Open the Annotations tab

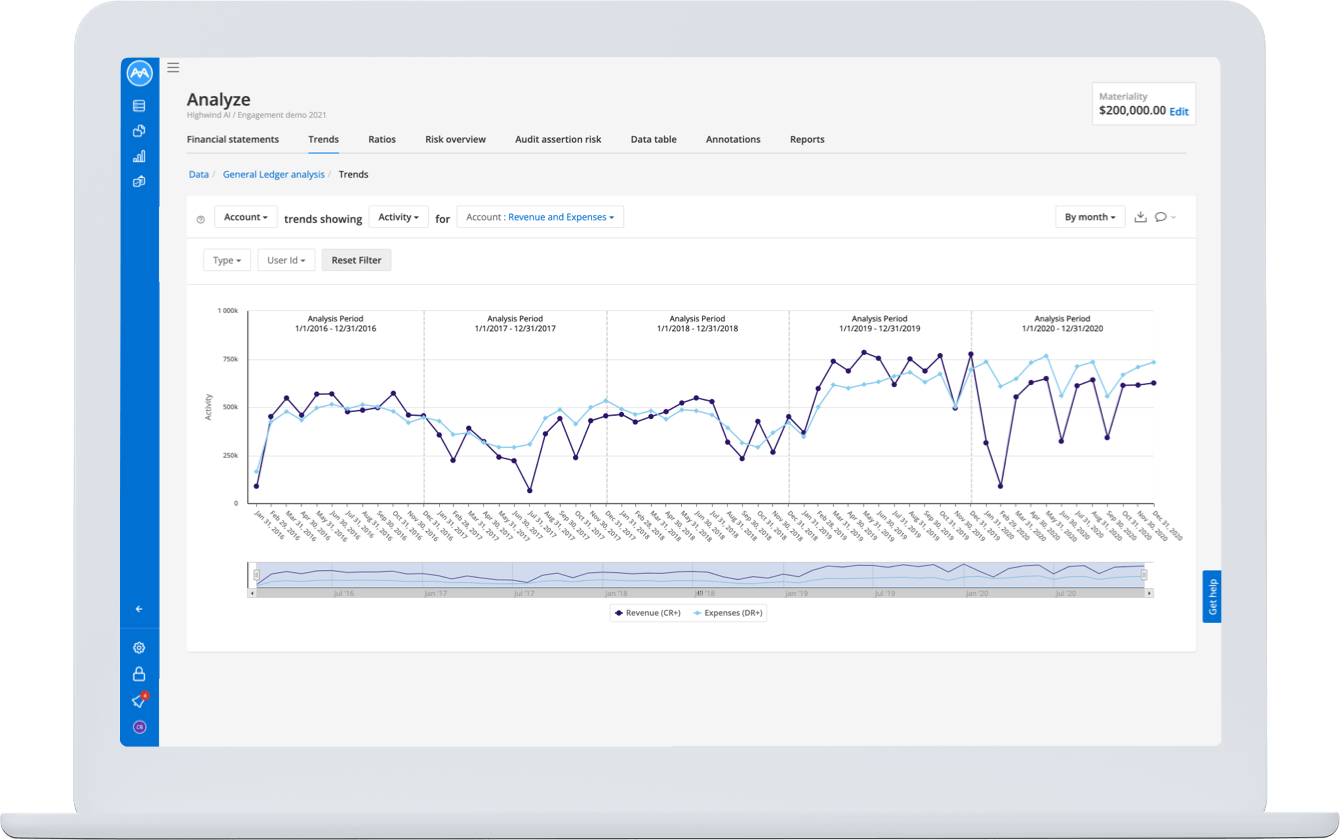click(733, 140)
